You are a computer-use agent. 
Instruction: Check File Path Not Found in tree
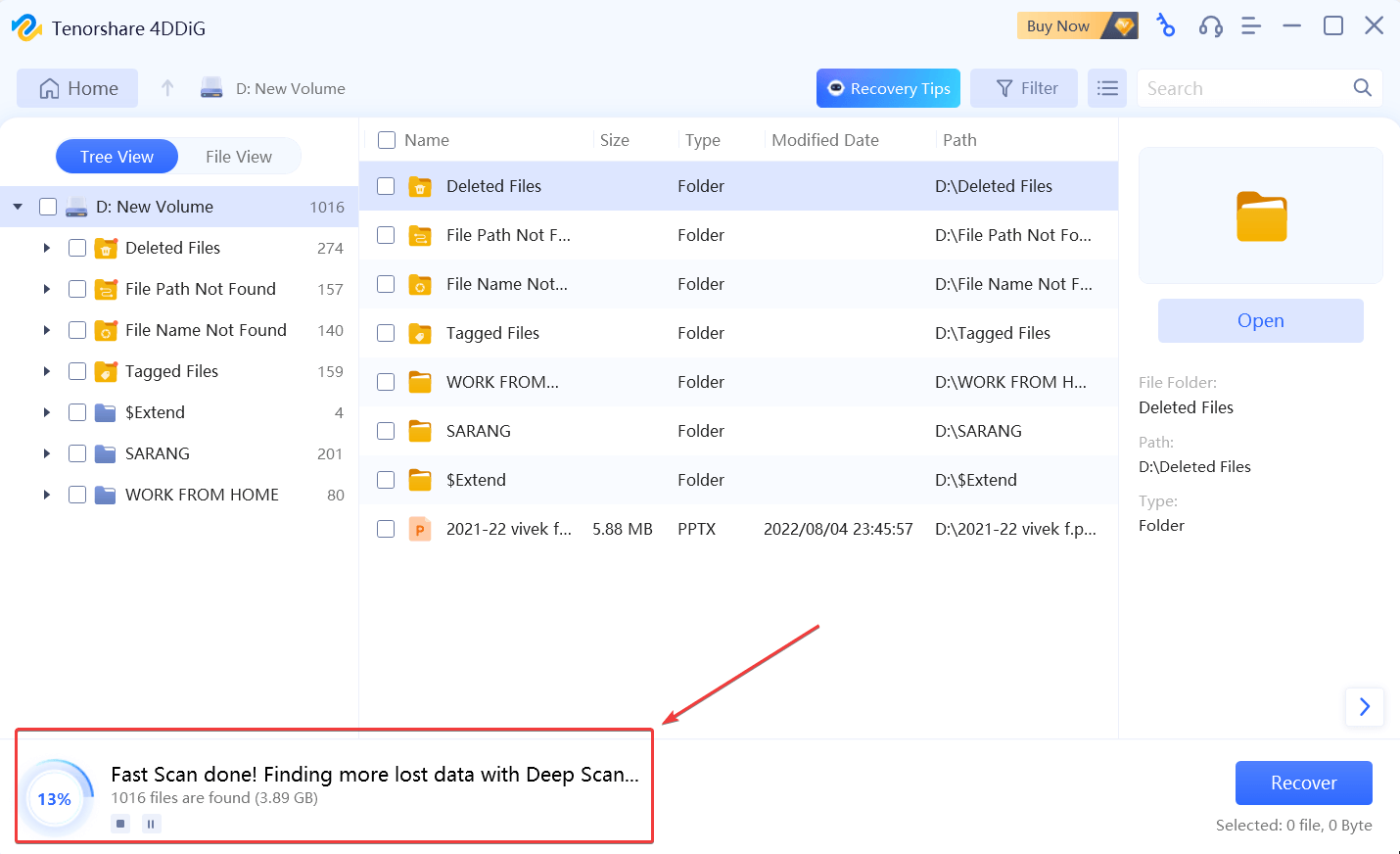point(77,289)
